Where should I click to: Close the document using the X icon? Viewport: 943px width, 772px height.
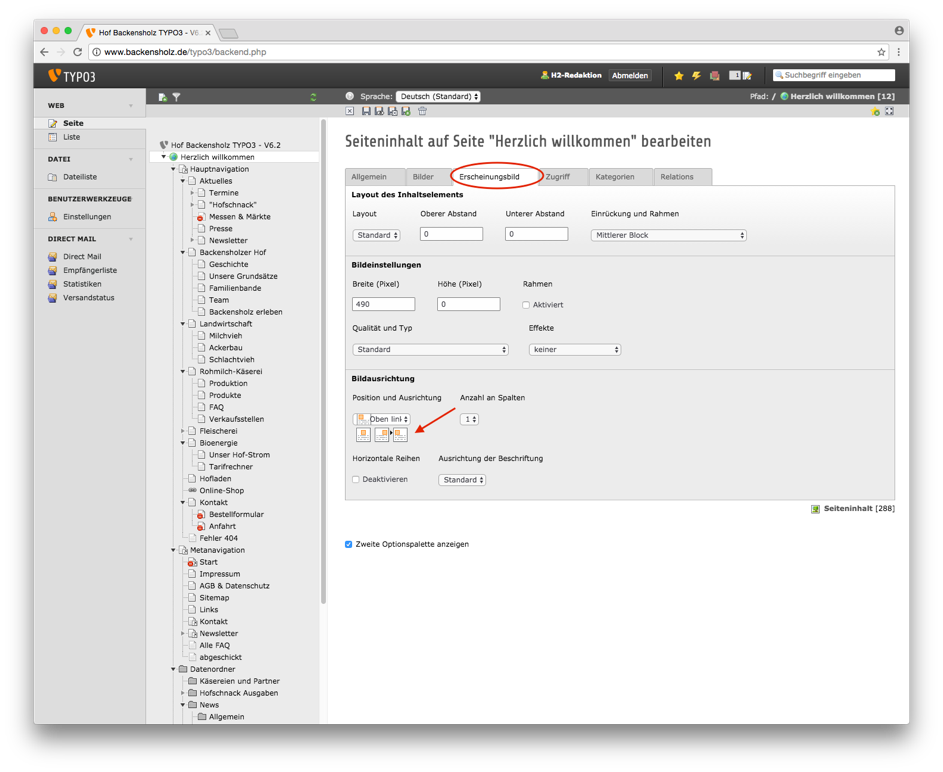click(350, 111)
